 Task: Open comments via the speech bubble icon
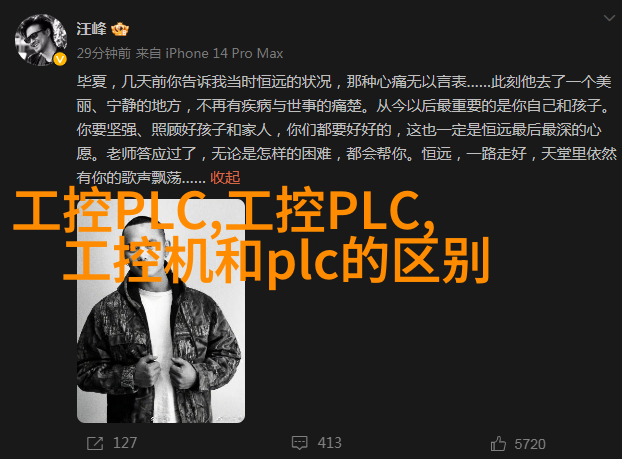(x=299, y=443)
